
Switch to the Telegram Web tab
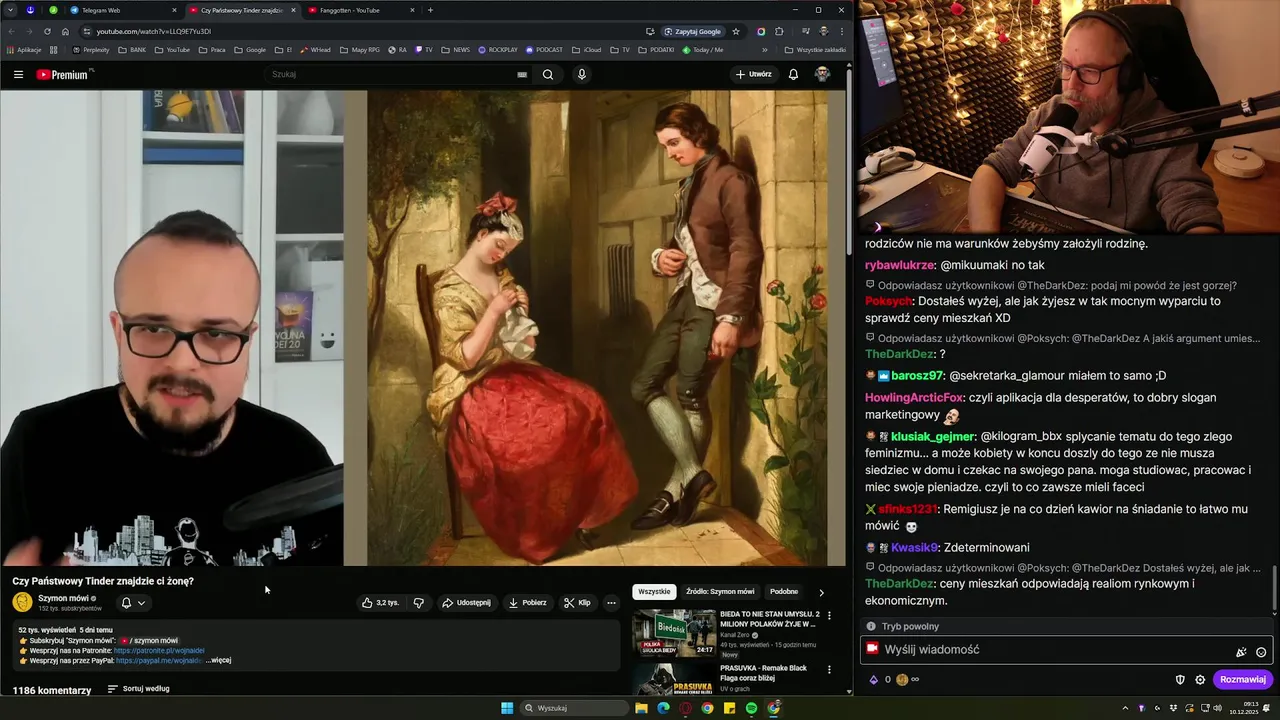coord(120,10)
